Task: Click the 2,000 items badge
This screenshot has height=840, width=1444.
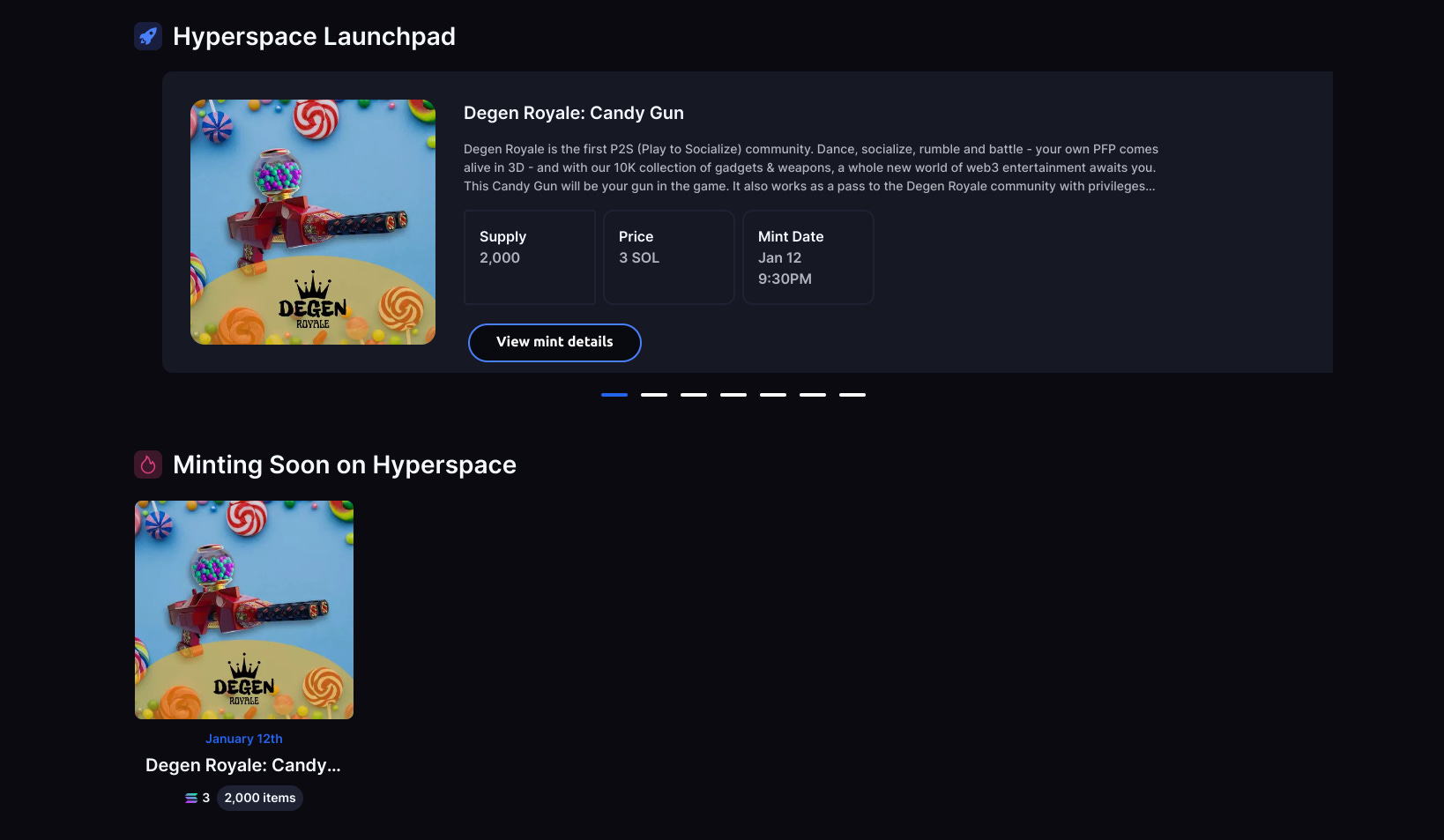Action: 259,798
